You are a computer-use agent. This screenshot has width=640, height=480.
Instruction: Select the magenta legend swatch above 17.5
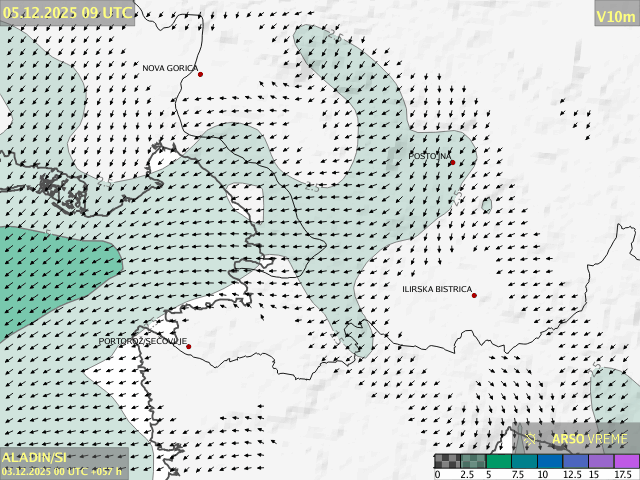click(626, 461)
